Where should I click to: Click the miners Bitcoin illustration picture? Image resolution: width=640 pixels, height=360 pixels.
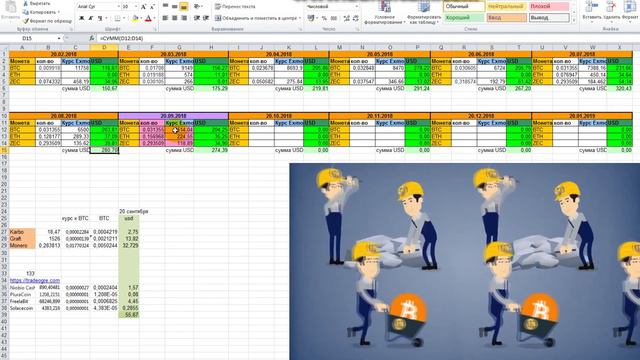pos(464,262)
